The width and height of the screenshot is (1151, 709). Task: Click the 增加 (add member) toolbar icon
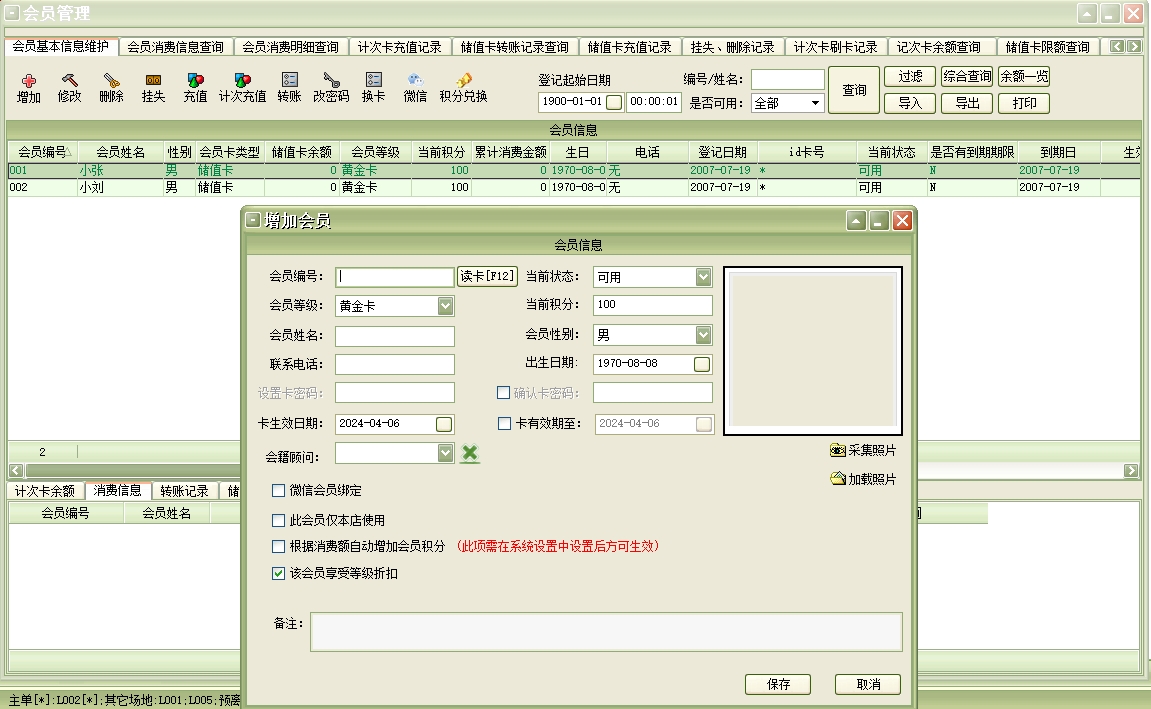click(x=29, y=81)
